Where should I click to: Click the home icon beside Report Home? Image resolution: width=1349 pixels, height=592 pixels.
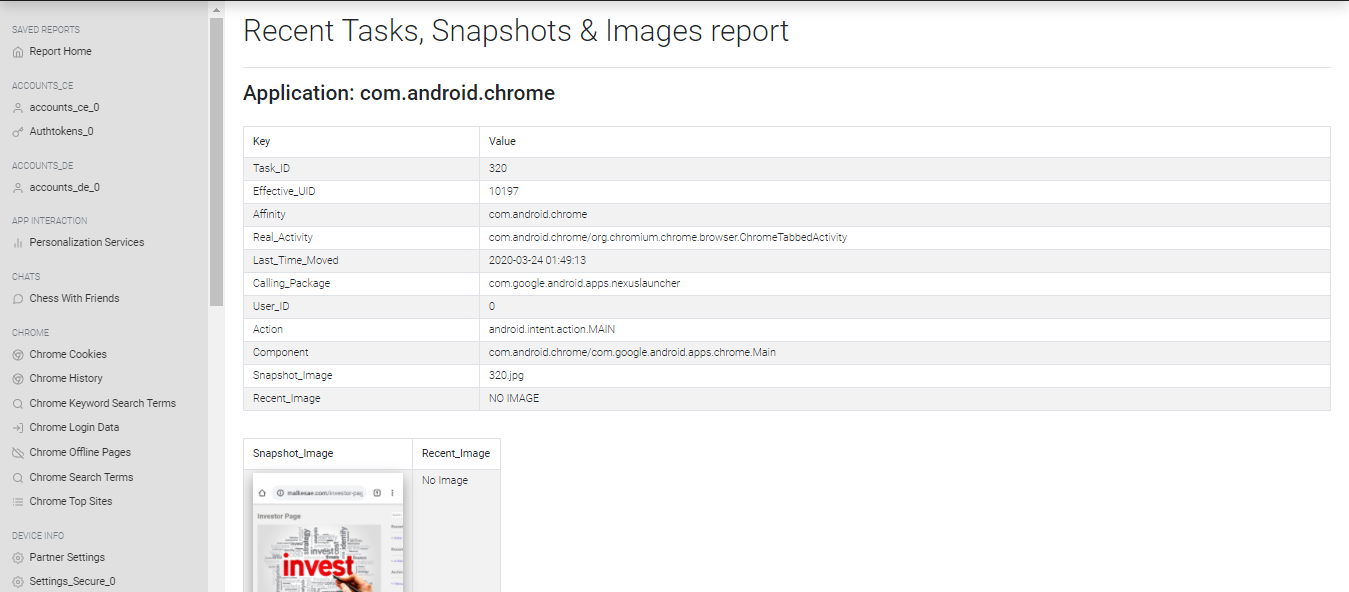pyautogui.click(x=18, y=52)
